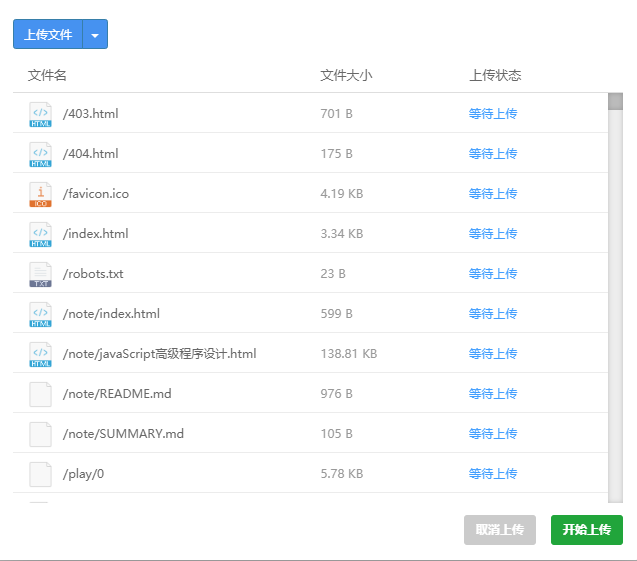Image resolution: width=637 pixels, height=561 pixels.
Task: Click the file name /404.html
Action: [x=91, y=154]
